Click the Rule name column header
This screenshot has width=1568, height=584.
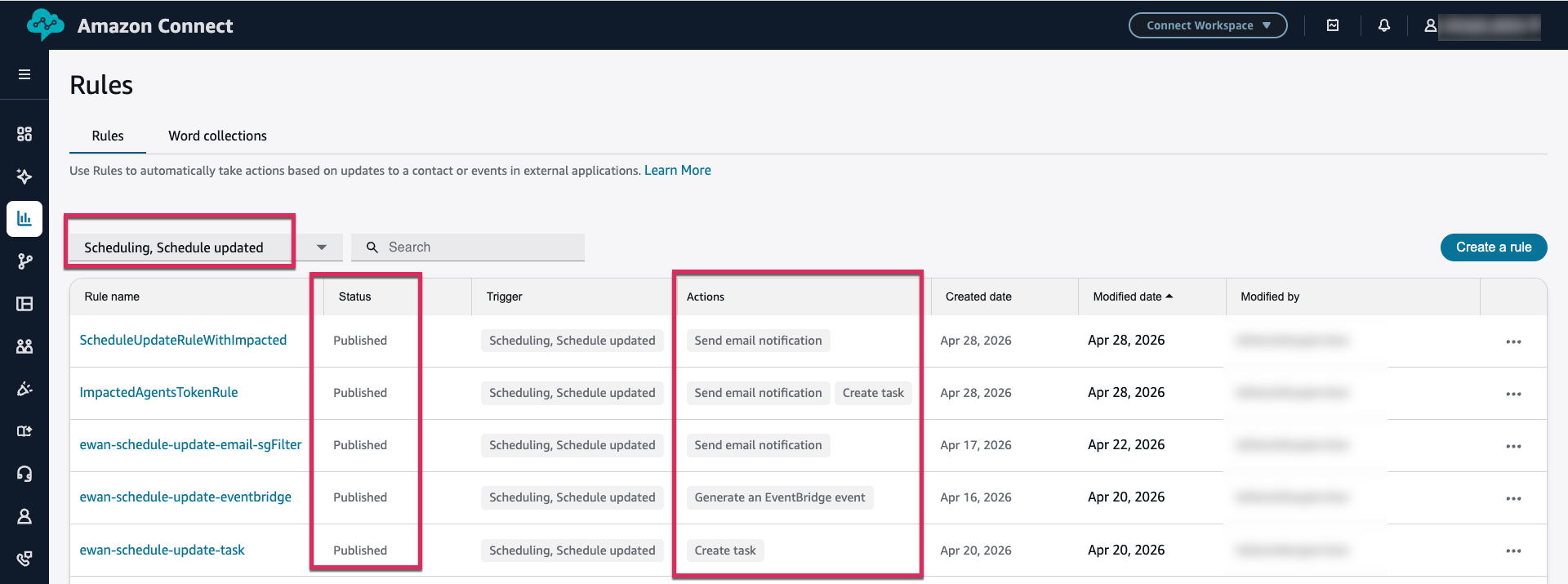pyautogui.click(x=112, y=296)
